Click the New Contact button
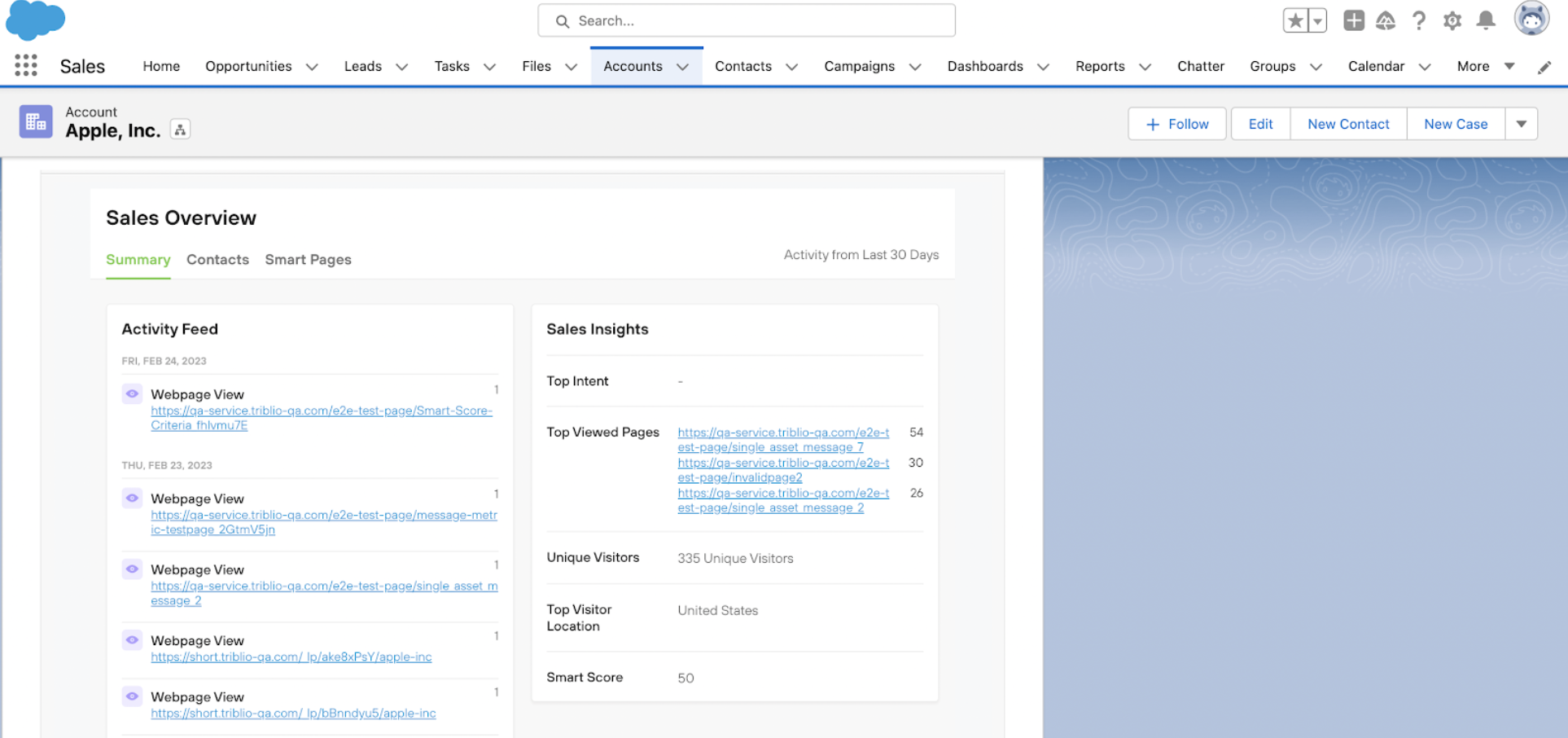This screenshot has height=738, width=1568. (1348, 124)
